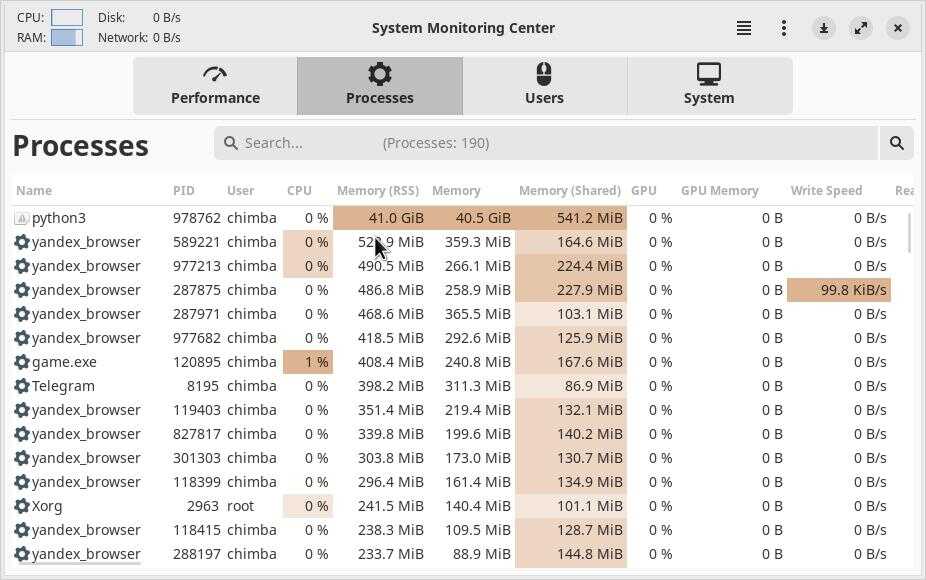Click the search magnifier button
This screenshot has width=926, height=580.
point(896,143)
